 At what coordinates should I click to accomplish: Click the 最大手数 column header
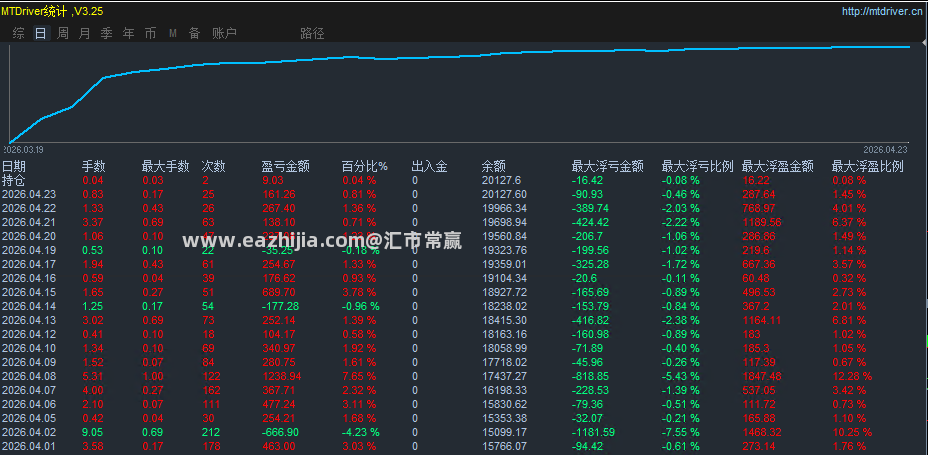(166, 167)
